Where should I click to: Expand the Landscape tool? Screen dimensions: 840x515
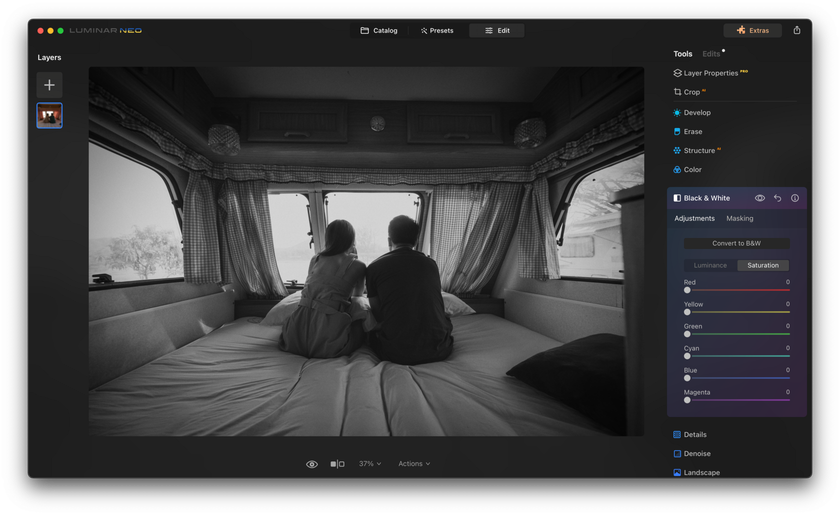pos(696,472)
